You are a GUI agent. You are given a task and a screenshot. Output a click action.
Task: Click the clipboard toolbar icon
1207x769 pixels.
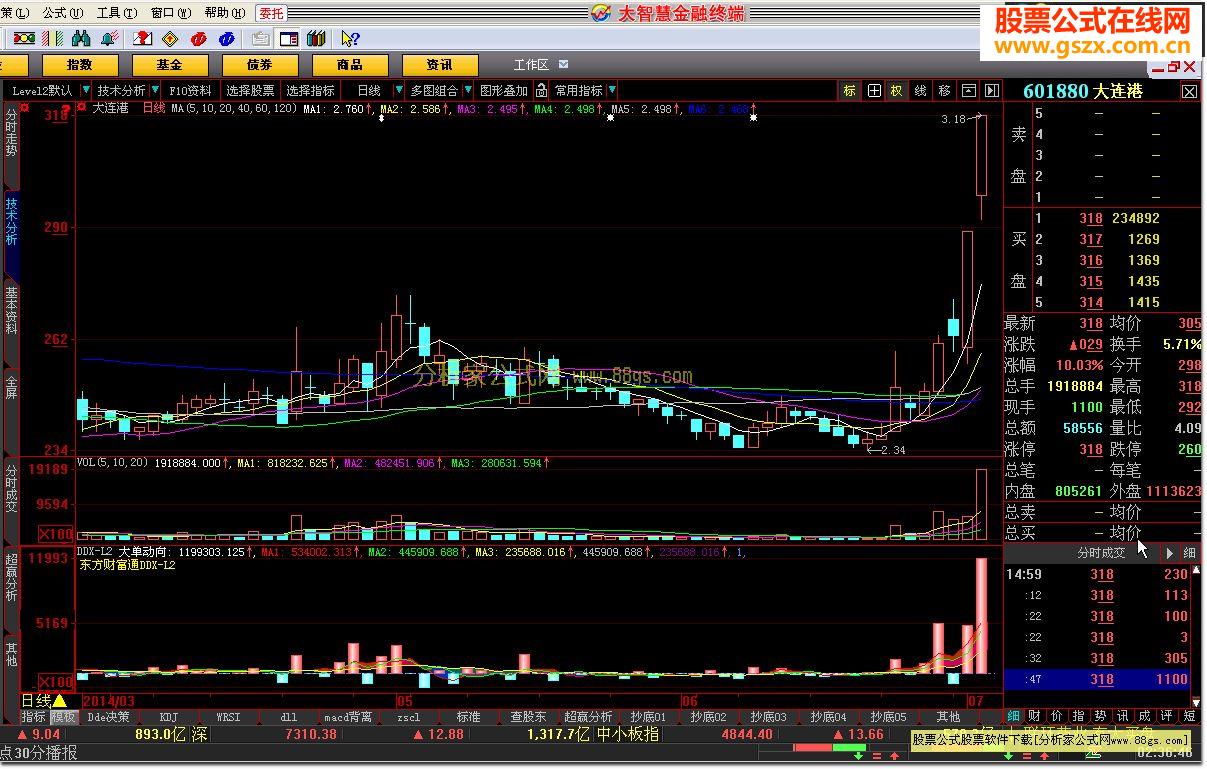261,39
